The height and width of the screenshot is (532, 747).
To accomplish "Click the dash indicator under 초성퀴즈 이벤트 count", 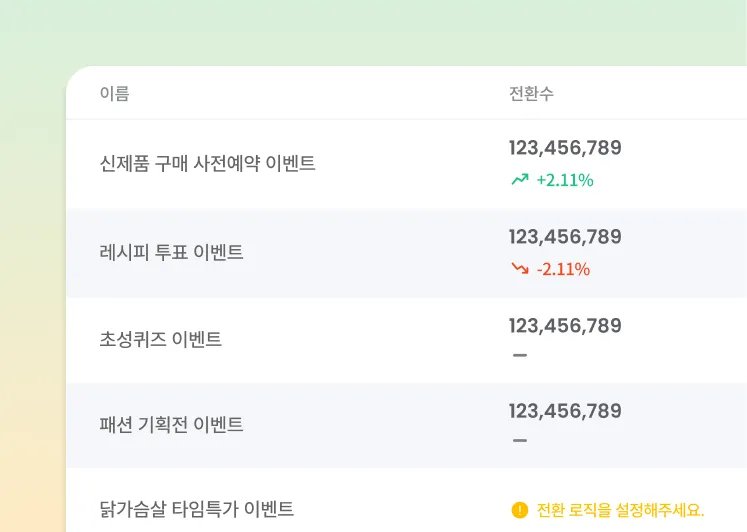I will click(520, 355).
